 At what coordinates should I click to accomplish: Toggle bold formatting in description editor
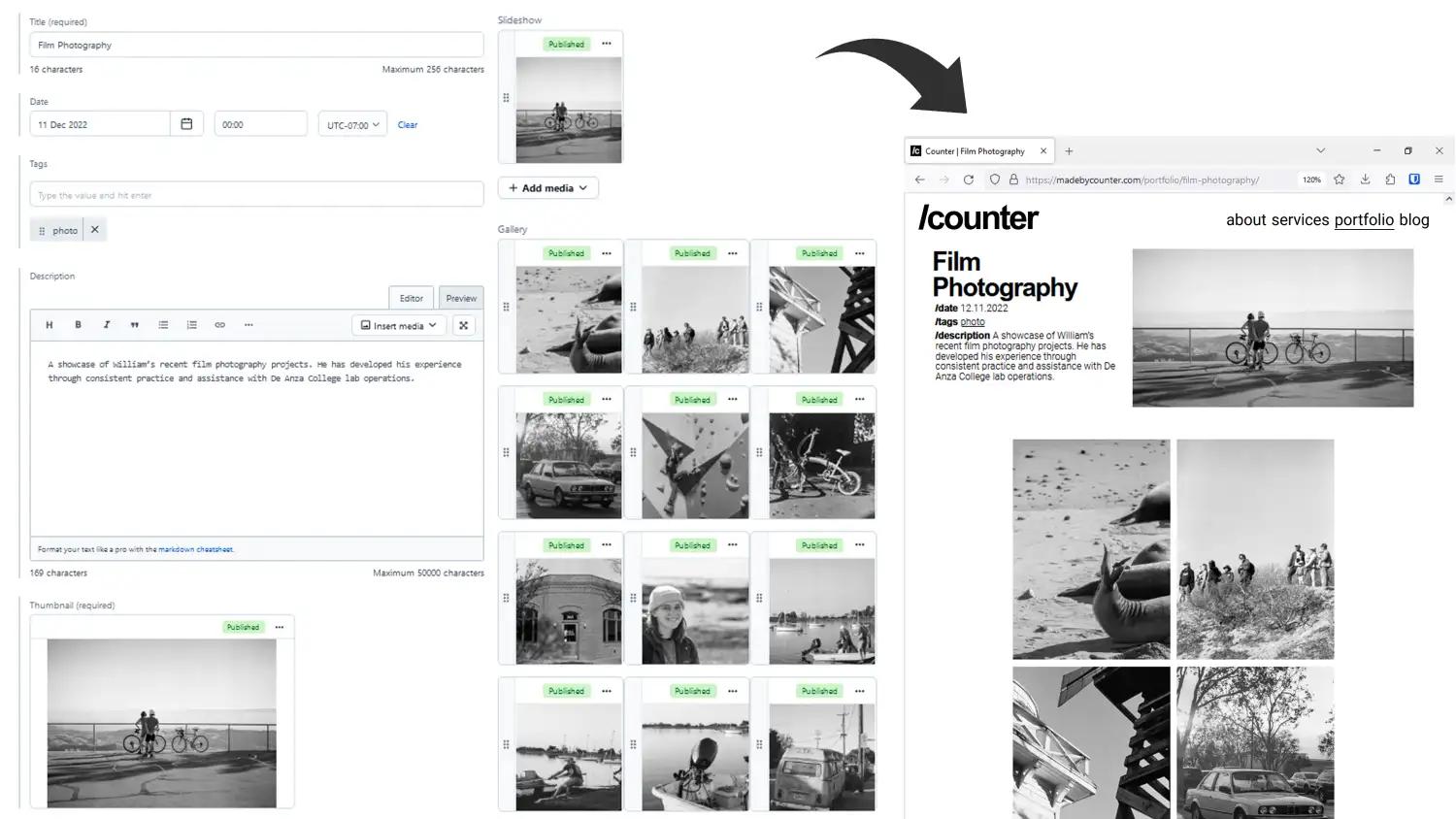[78, 325]
